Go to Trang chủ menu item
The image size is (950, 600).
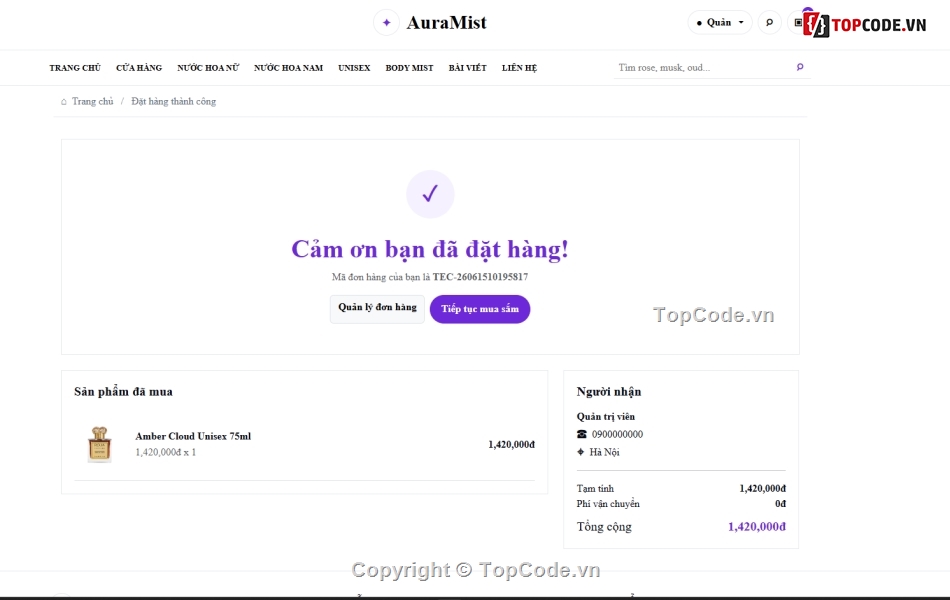[x=75, y=68]
